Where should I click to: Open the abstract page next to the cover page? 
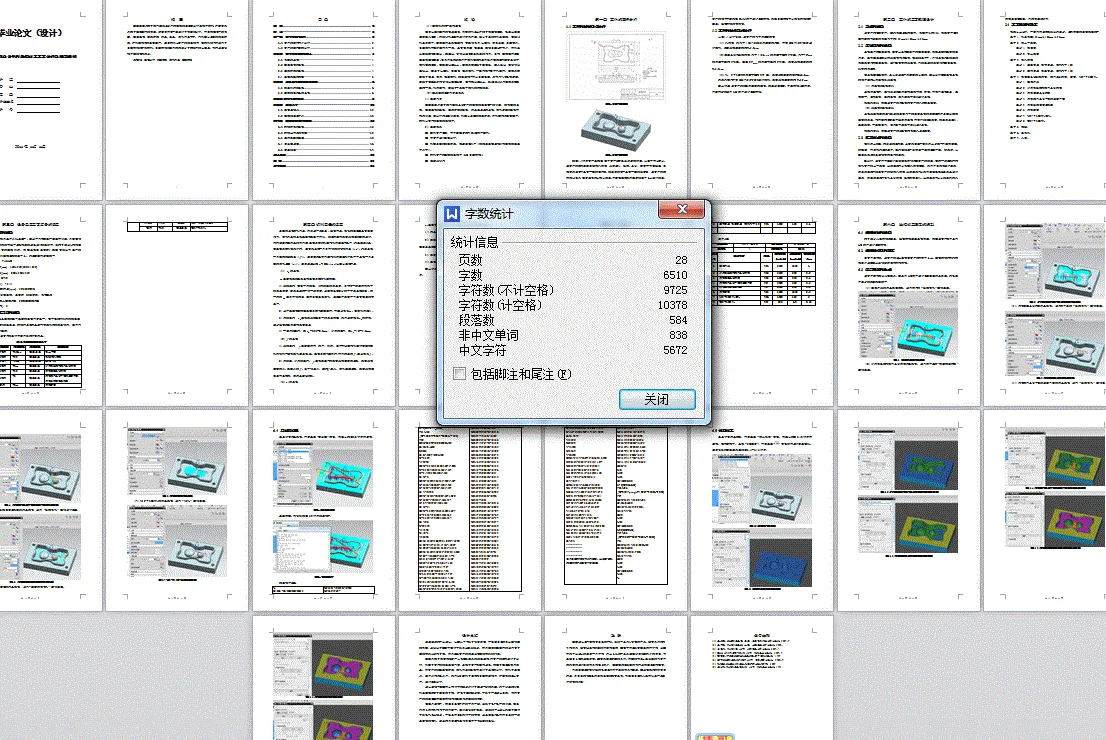point(177,99)
